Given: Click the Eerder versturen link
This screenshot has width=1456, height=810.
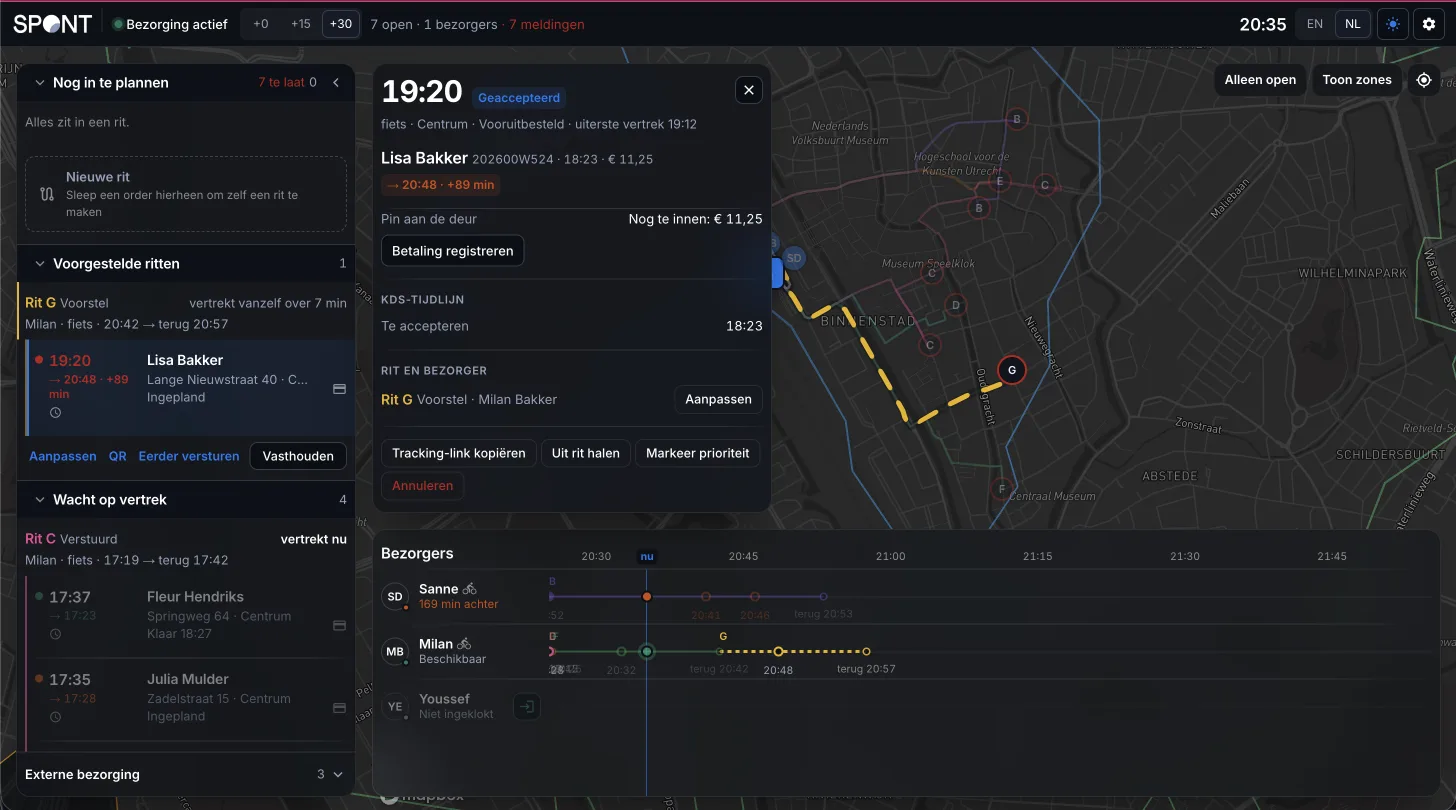Looking at the screenshot, I should 189,456.
